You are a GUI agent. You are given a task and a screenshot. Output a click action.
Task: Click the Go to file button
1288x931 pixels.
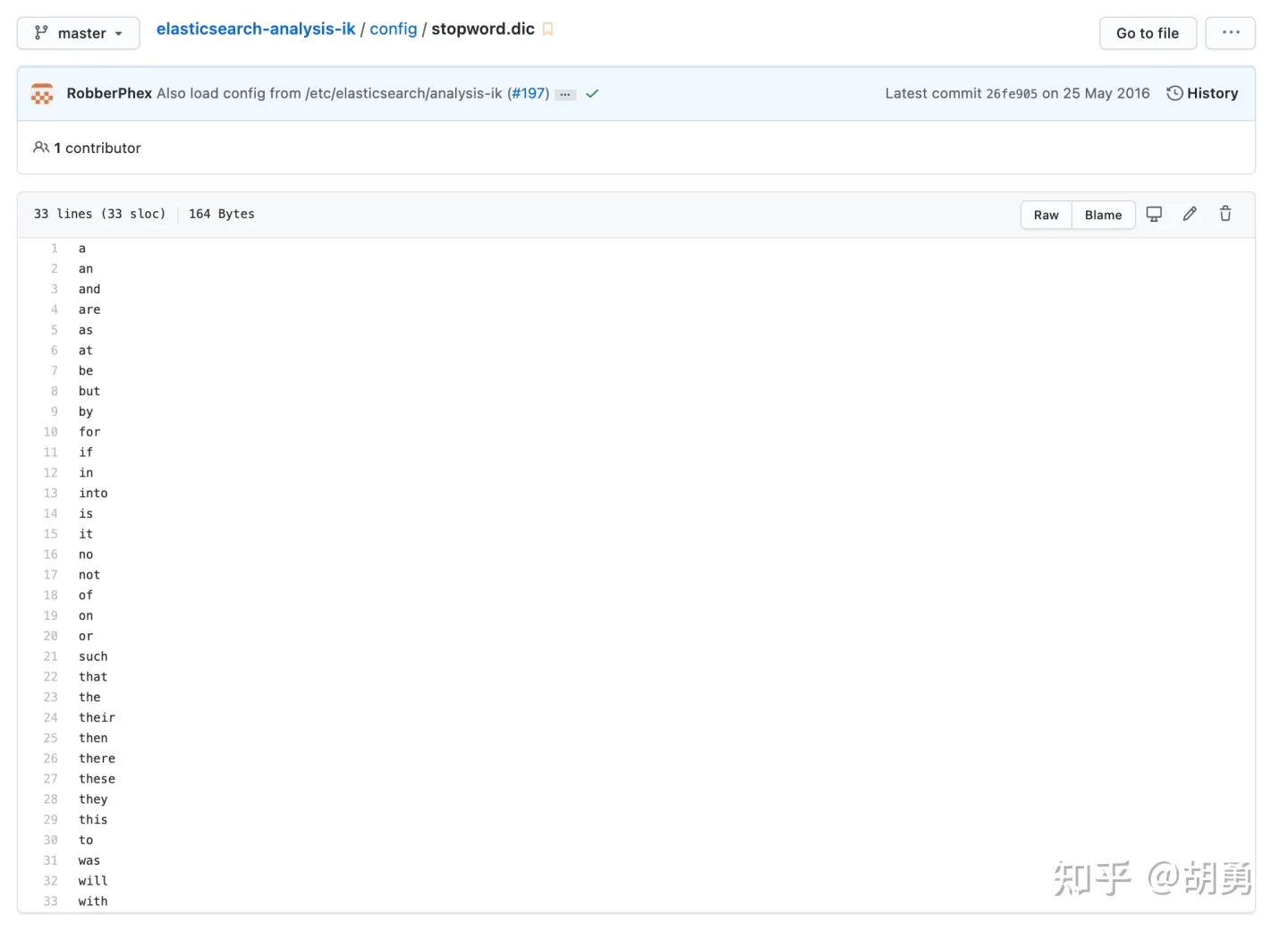tap(1148, 33)
